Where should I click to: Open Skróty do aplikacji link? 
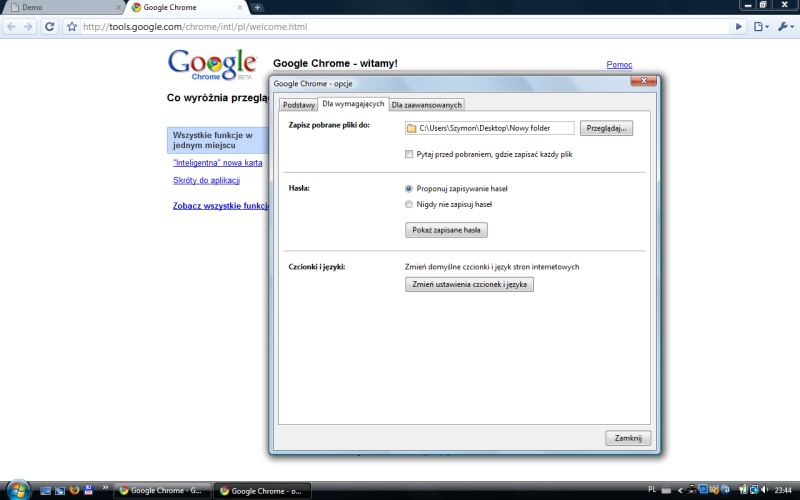(206, 180)
